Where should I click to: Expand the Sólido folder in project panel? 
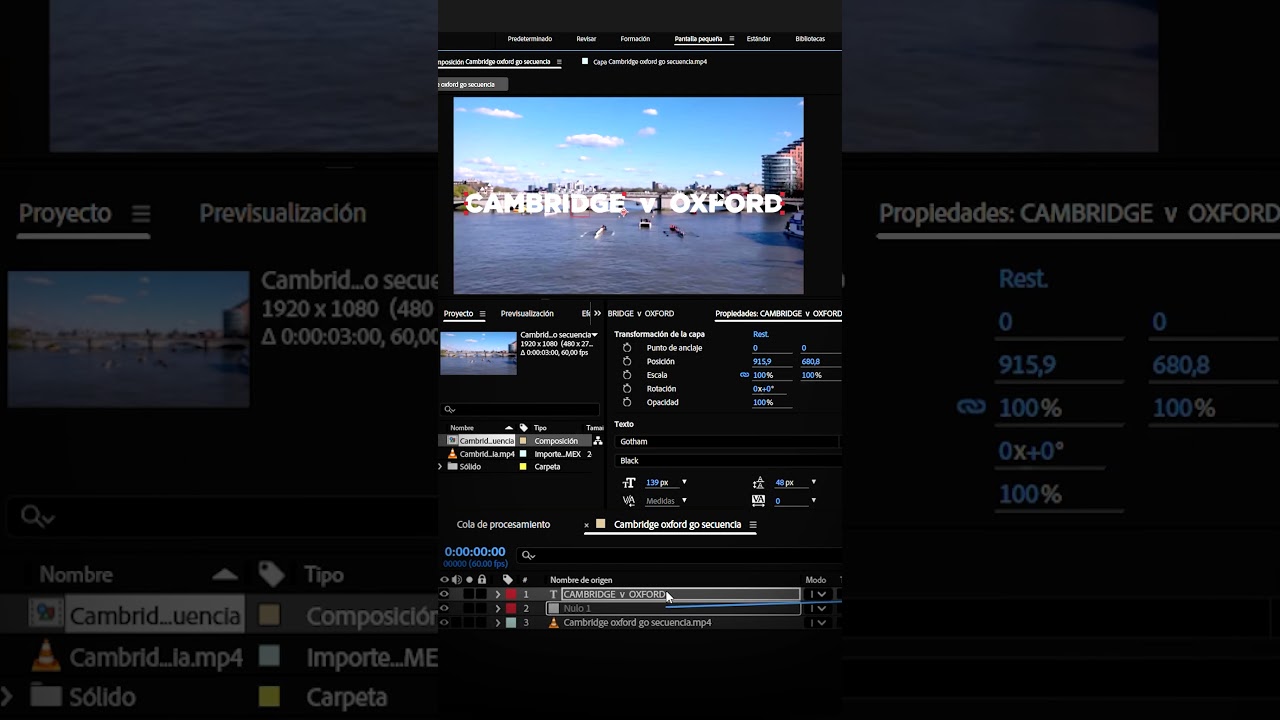pyautogui.click(x=440, y=467)
